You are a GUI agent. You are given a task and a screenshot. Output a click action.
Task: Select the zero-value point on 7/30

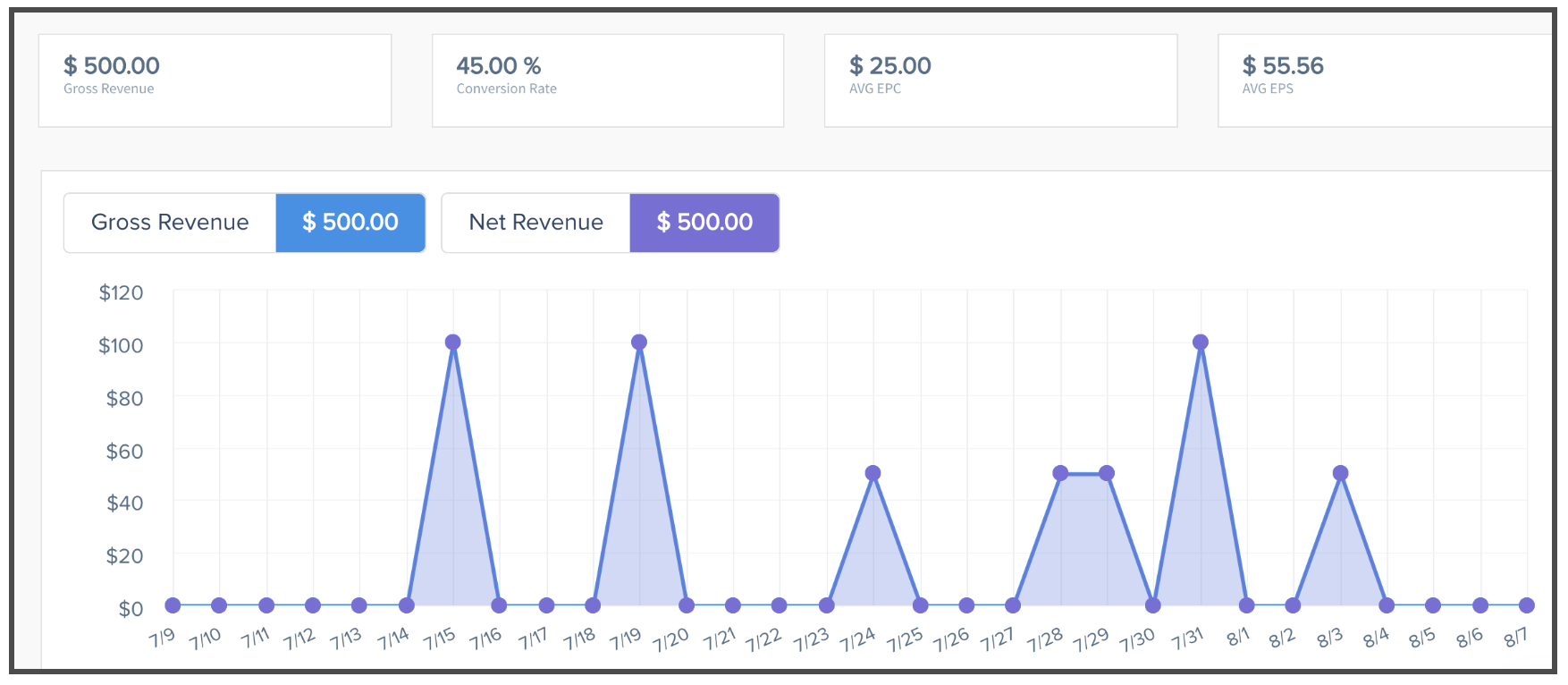tap(1153, 605)
